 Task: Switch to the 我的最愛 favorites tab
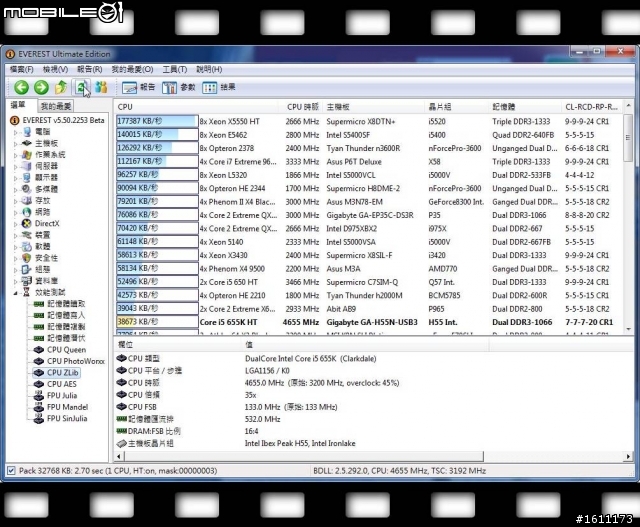pos(56,107)
